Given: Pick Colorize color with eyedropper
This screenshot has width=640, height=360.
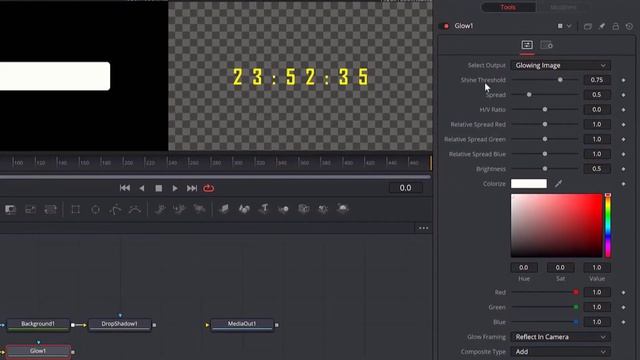Looking at the screenshot, I should (x=558, y=184).
